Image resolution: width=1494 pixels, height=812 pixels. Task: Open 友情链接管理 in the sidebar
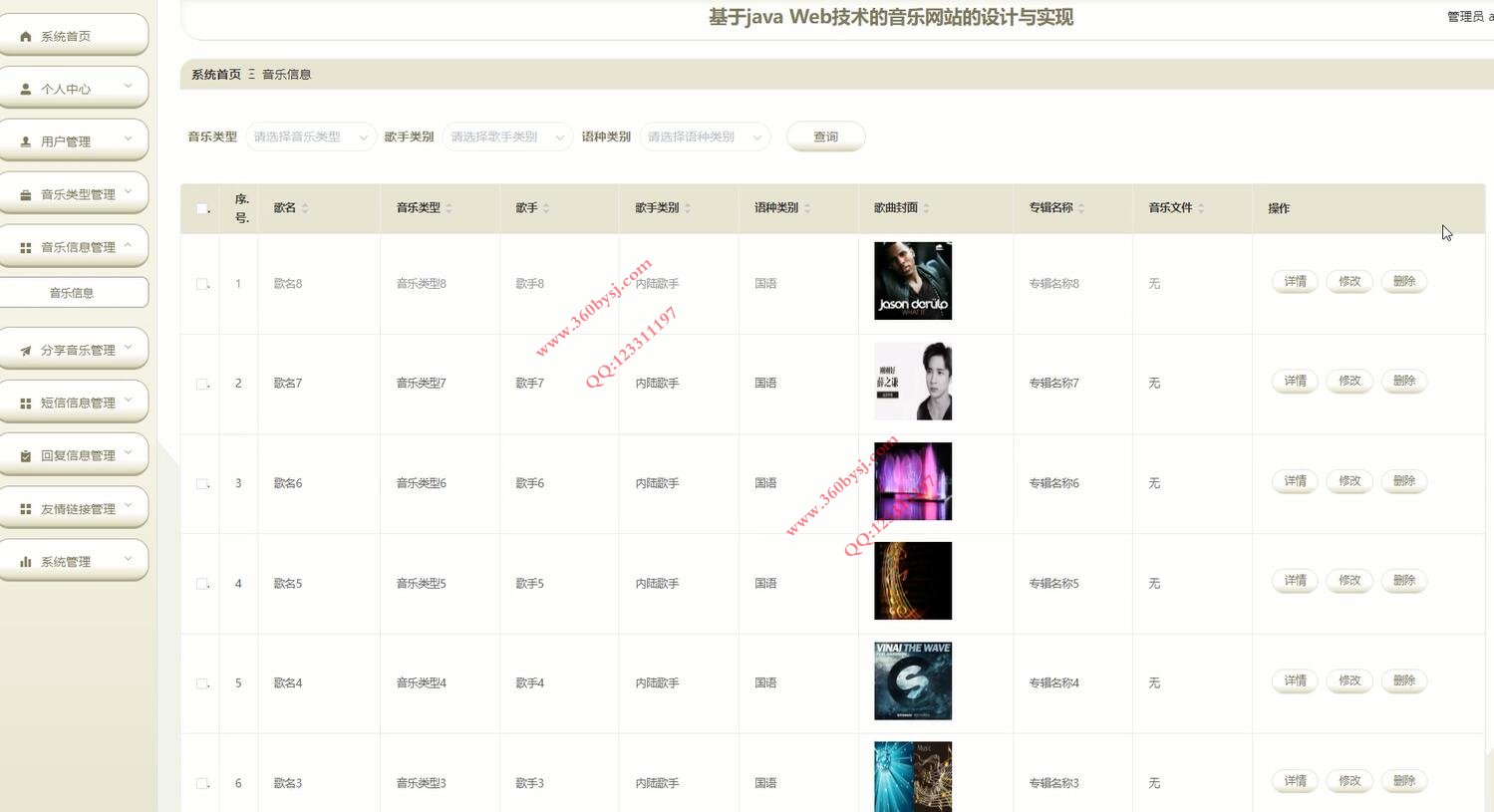pyautogui.click(x=74, y=509)
